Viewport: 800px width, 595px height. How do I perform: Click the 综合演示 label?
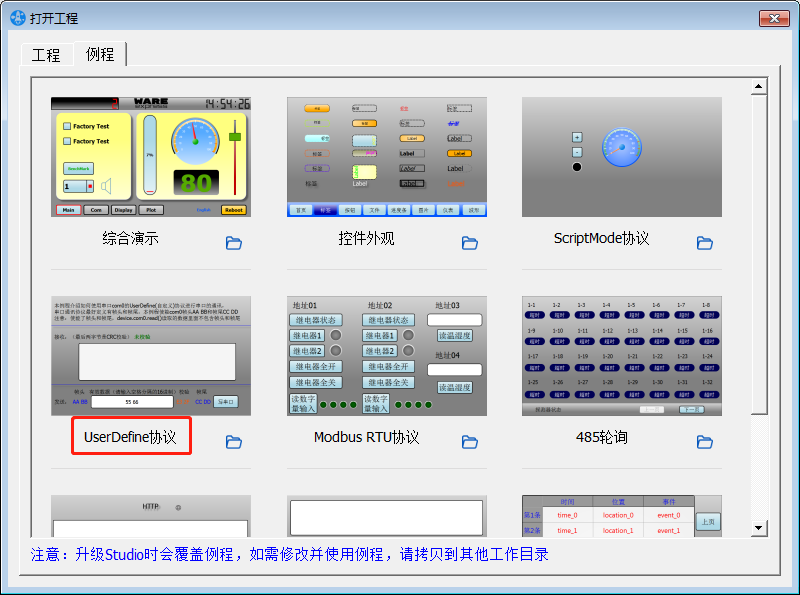point(131,238)
